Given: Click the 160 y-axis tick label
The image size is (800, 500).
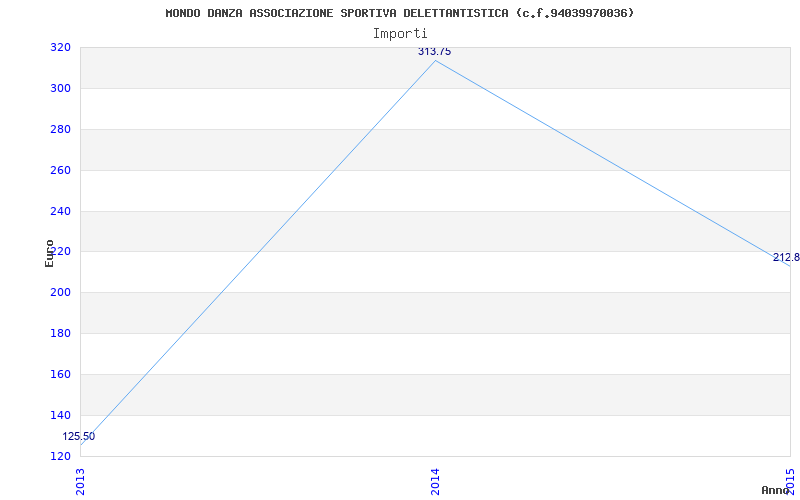Looking at the screenshot, I should pyautogui.click(x=59, y=374).
